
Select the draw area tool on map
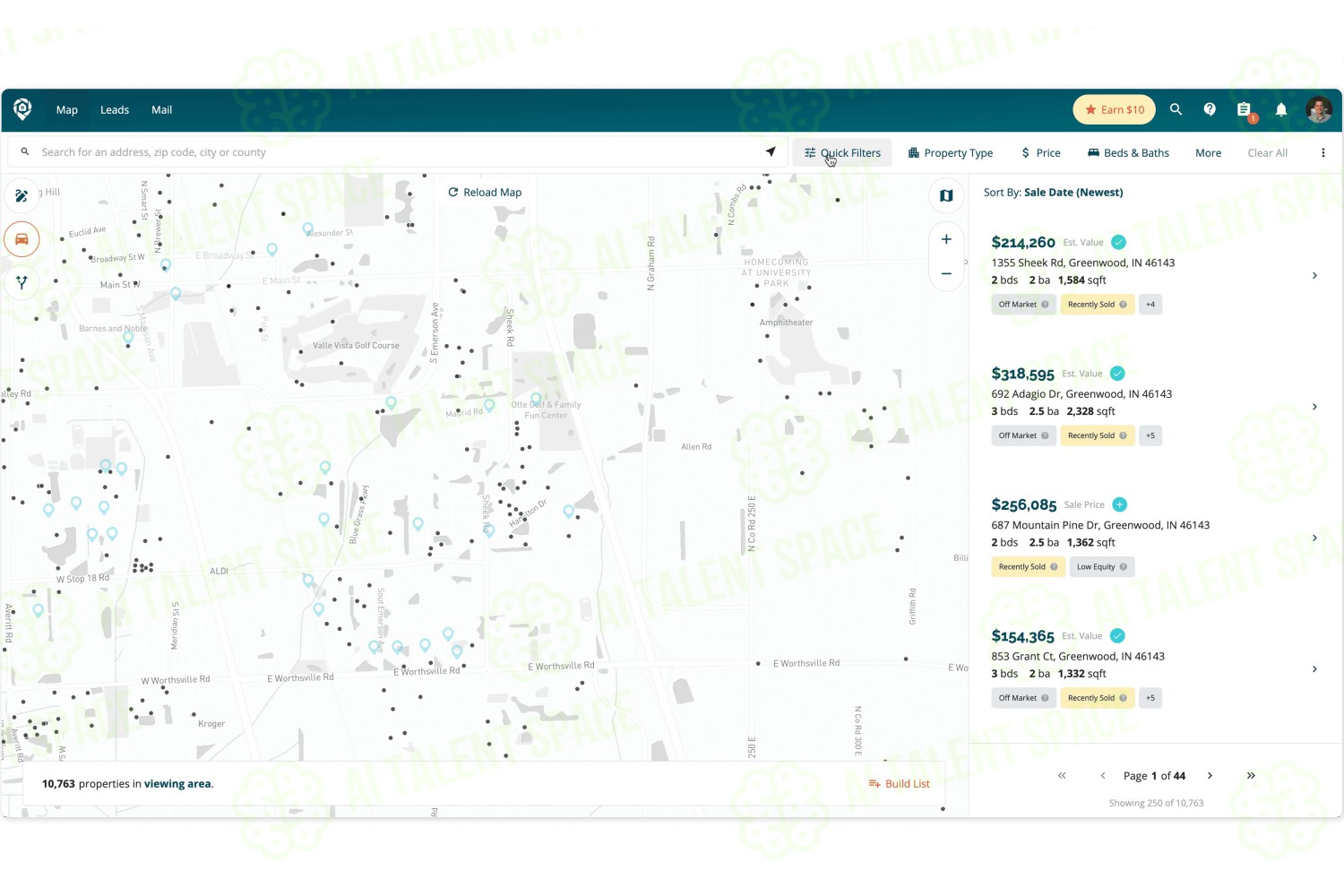click(22, 195)
